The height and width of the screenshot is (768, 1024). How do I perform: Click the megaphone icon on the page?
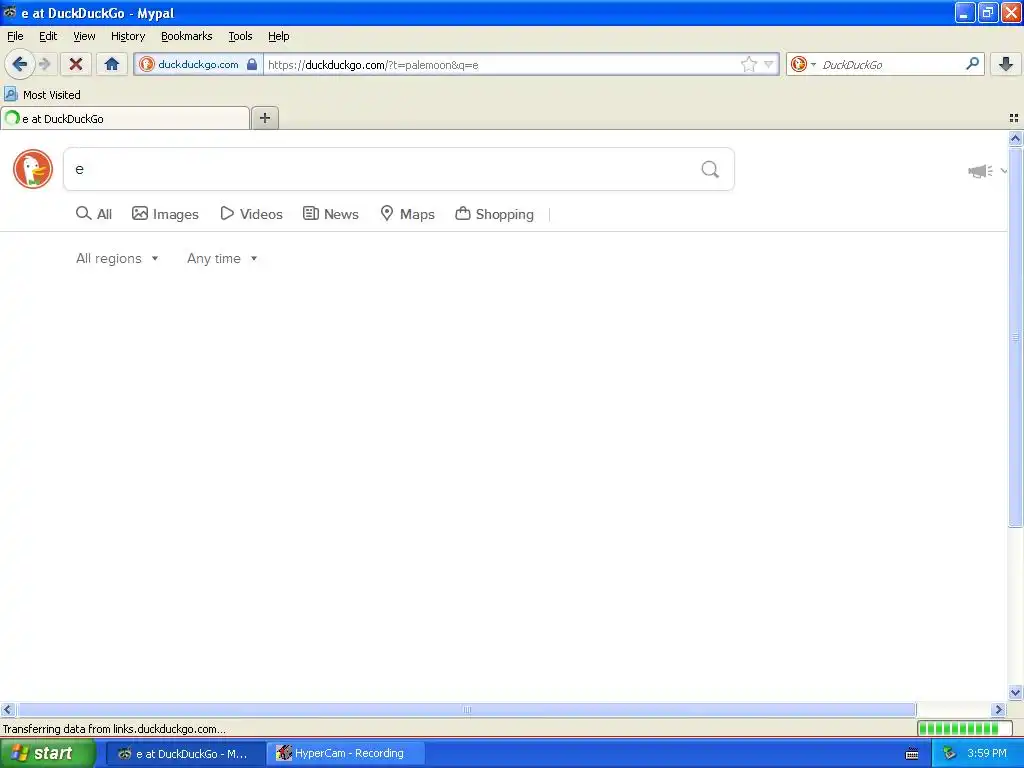tap(980, 171)
